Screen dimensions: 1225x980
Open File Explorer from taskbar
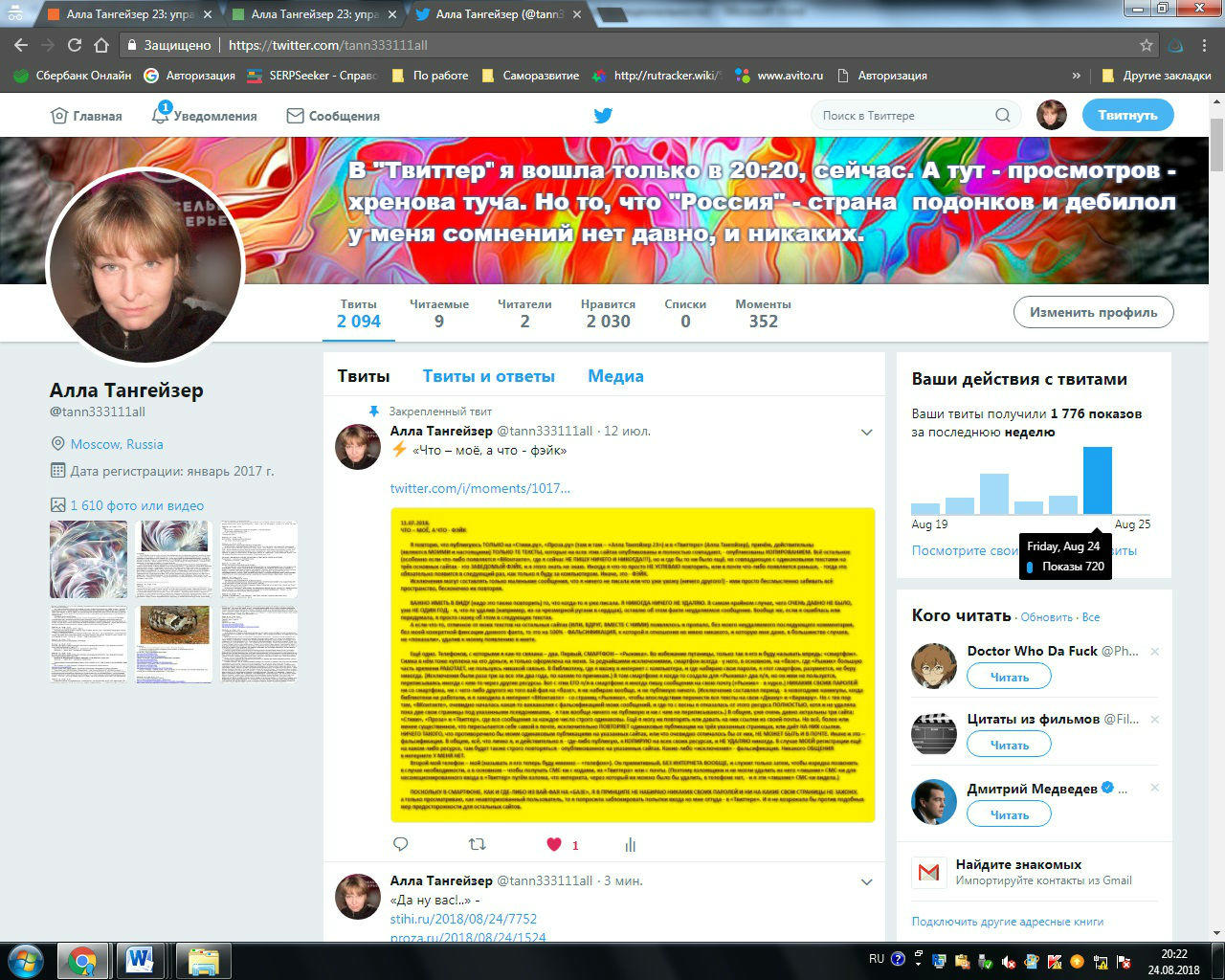pyautogui.click(x=203, y=960)
